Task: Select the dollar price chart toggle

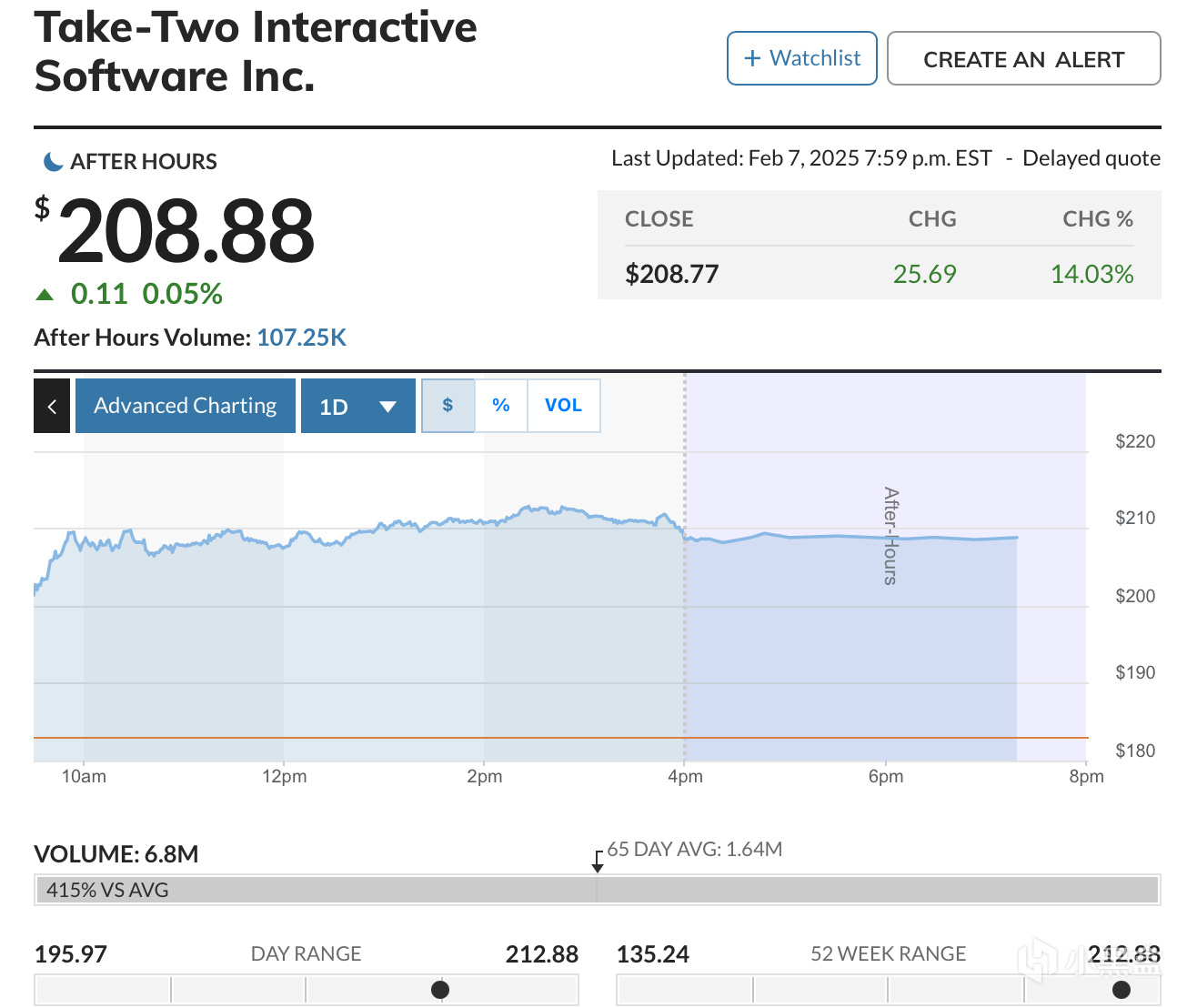Action: 448,406
